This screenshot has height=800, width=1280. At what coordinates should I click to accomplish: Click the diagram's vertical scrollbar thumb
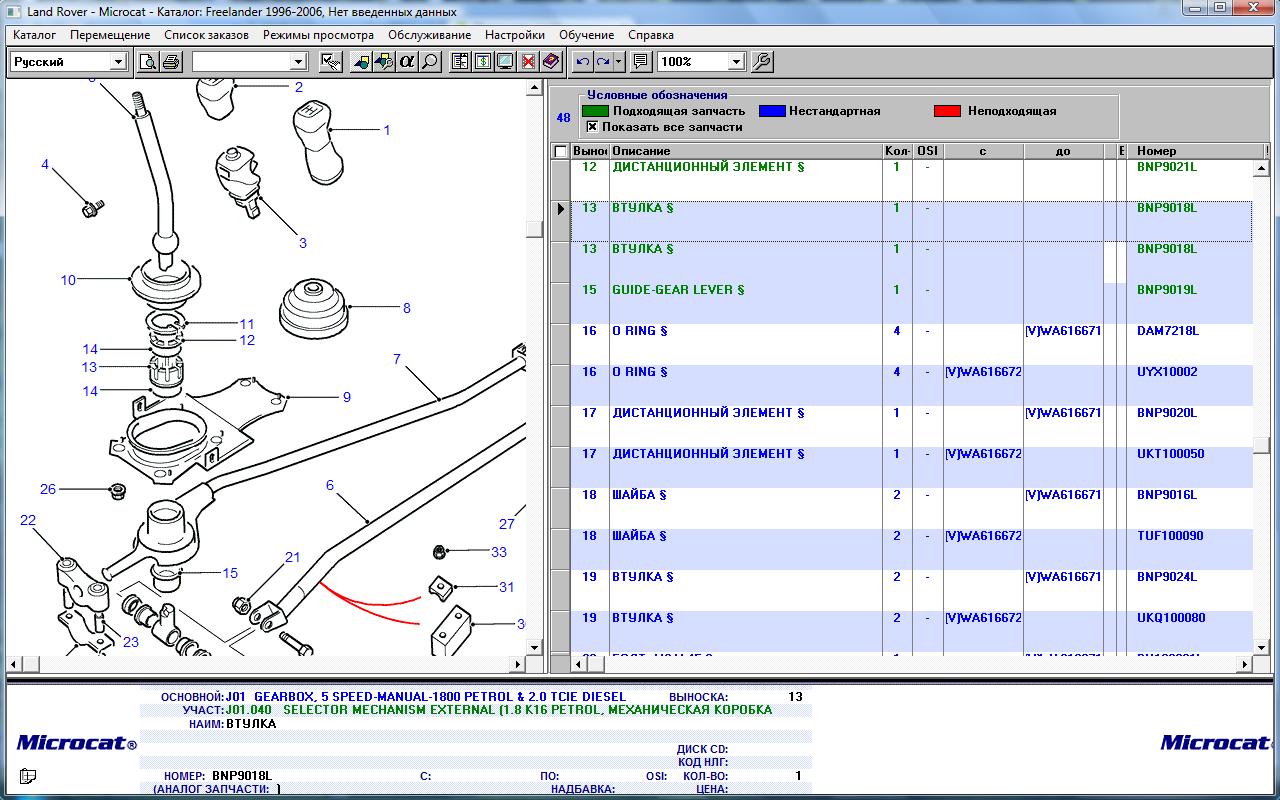click(x=535, y=228)
